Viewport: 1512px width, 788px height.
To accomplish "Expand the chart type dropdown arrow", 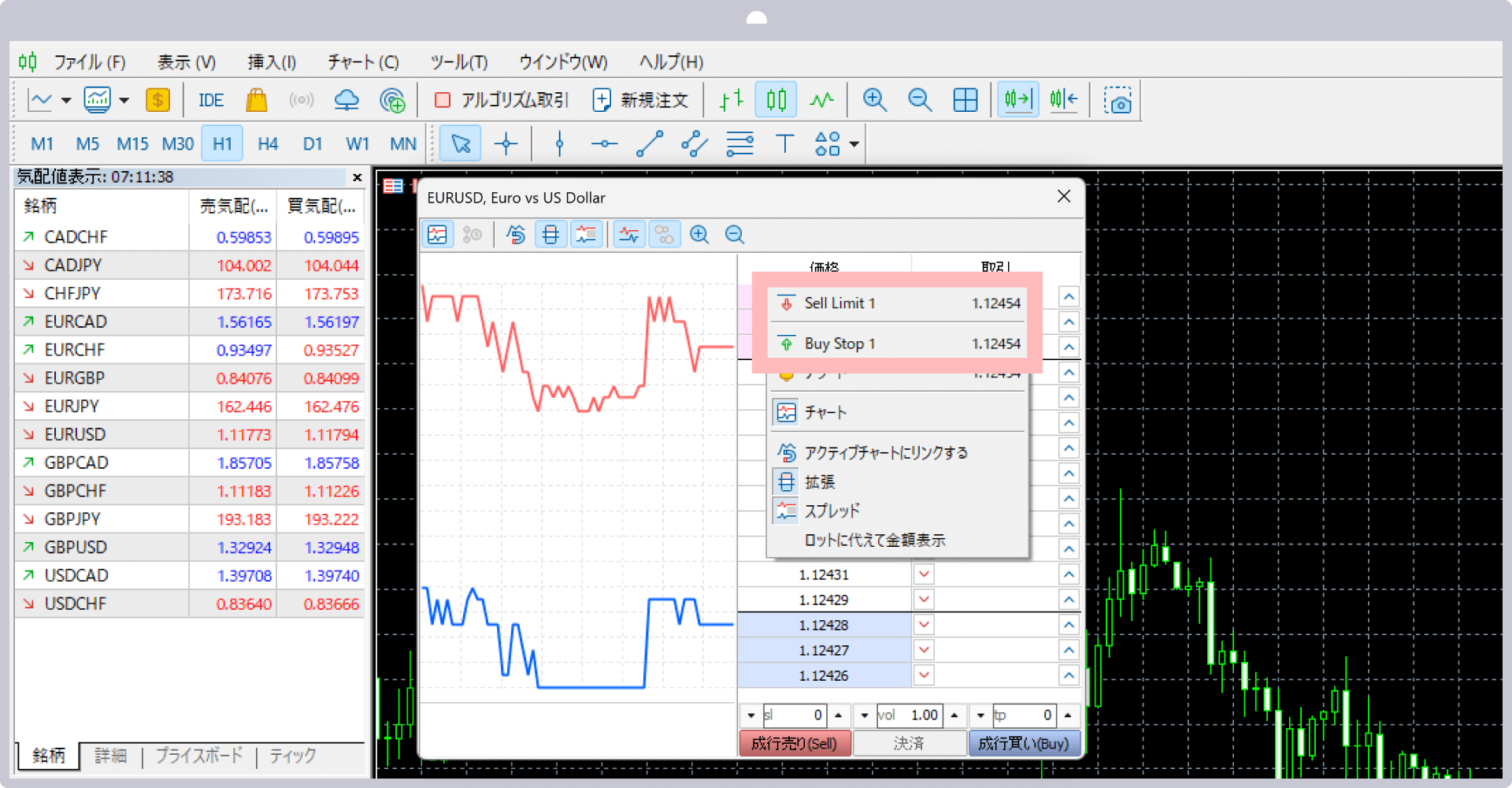I will coord(65,99).
